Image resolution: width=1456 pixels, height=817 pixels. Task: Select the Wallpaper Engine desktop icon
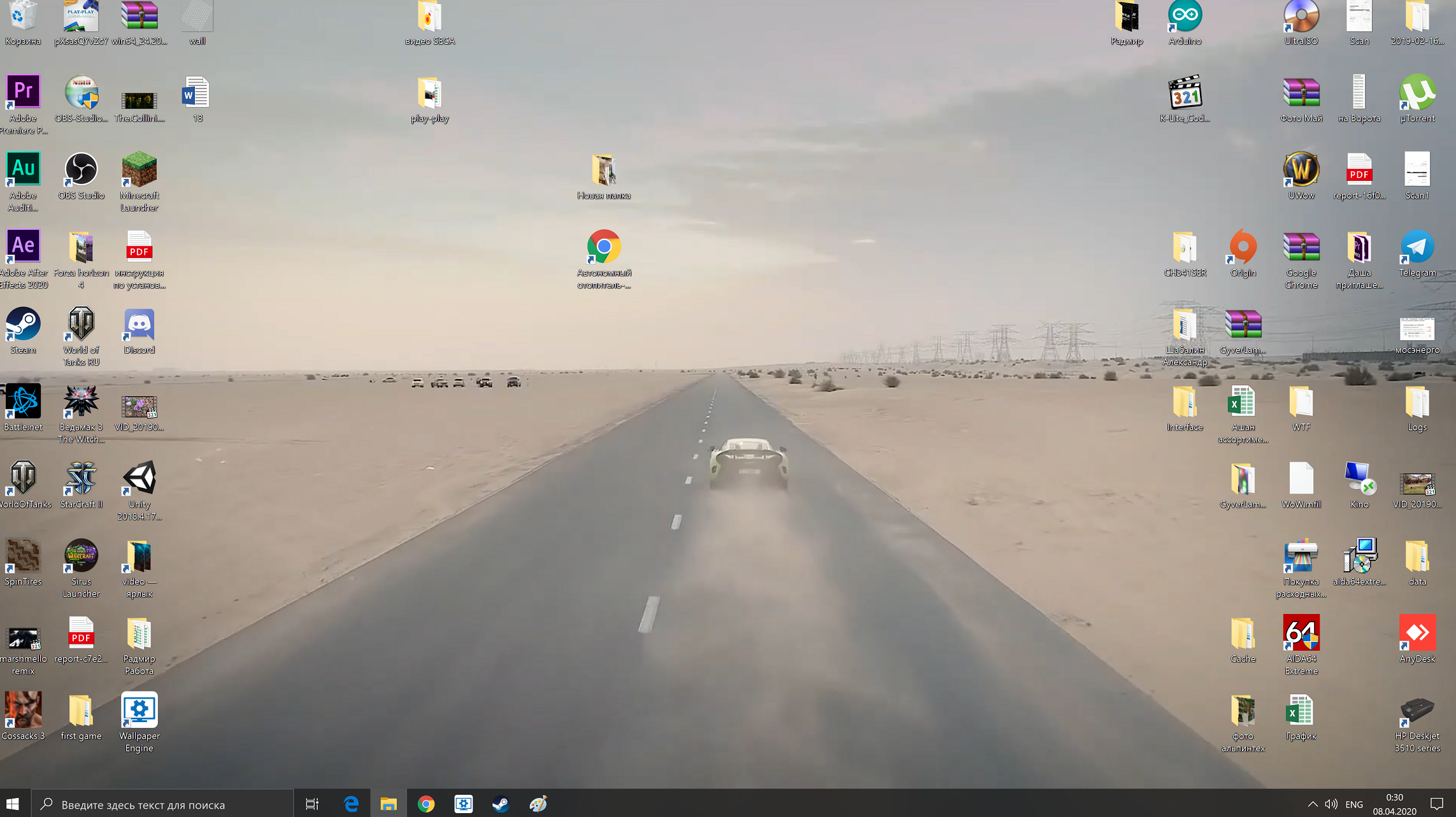point(139,711)
